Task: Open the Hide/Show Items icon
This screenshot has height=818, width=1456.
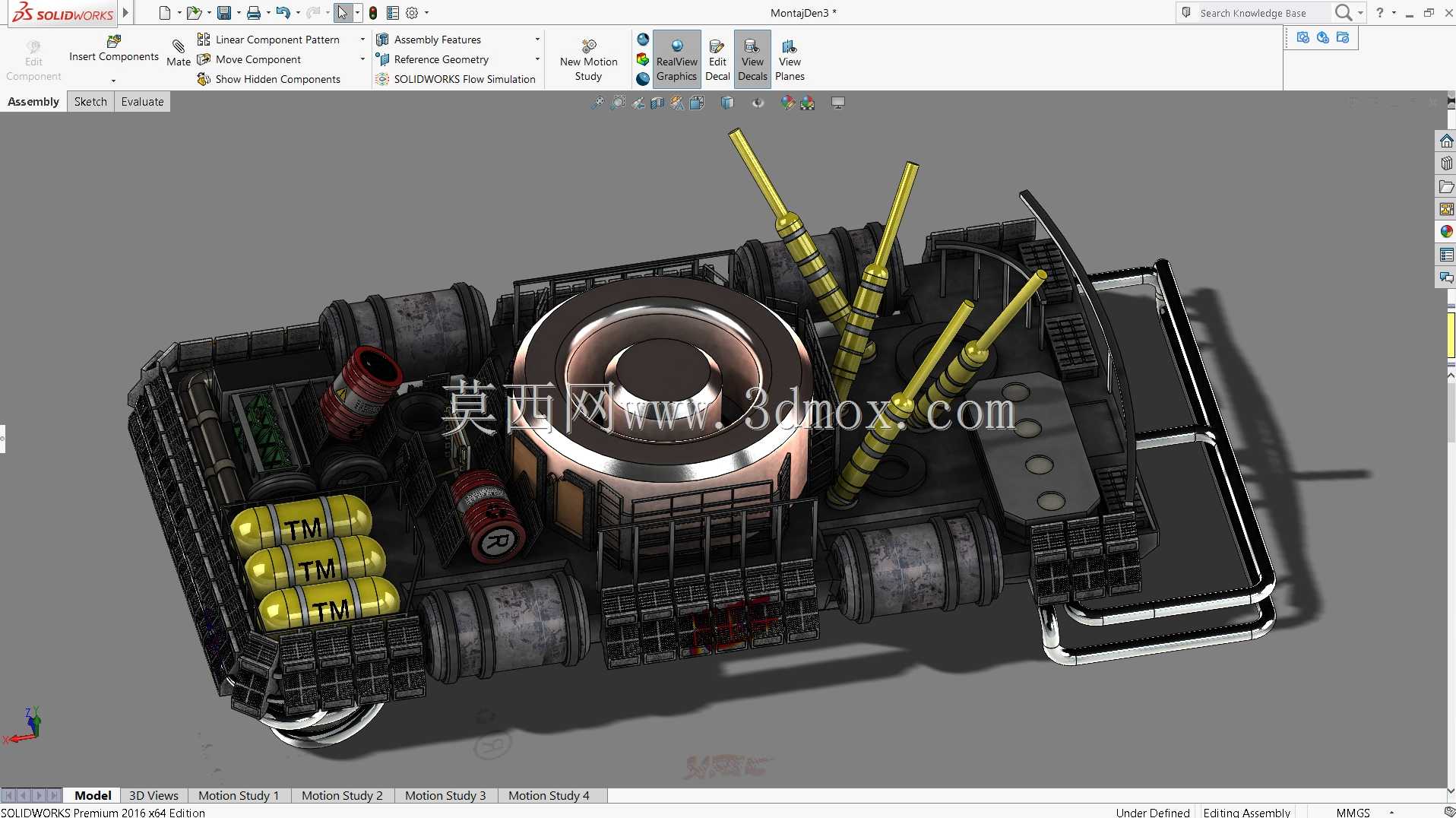Action: [758, 103]
